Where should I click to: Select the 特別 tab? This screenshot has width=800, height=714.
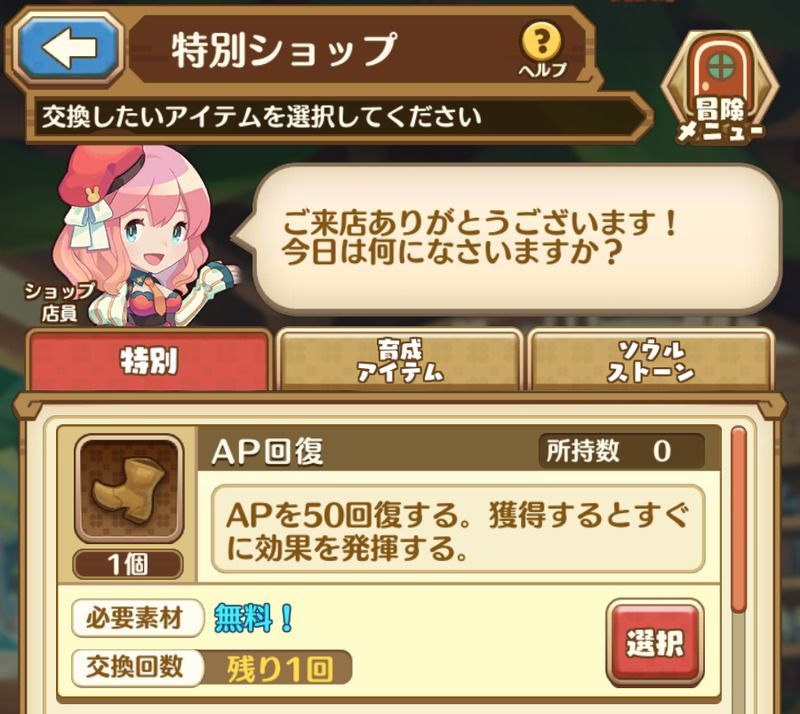(x=148, y=361)
